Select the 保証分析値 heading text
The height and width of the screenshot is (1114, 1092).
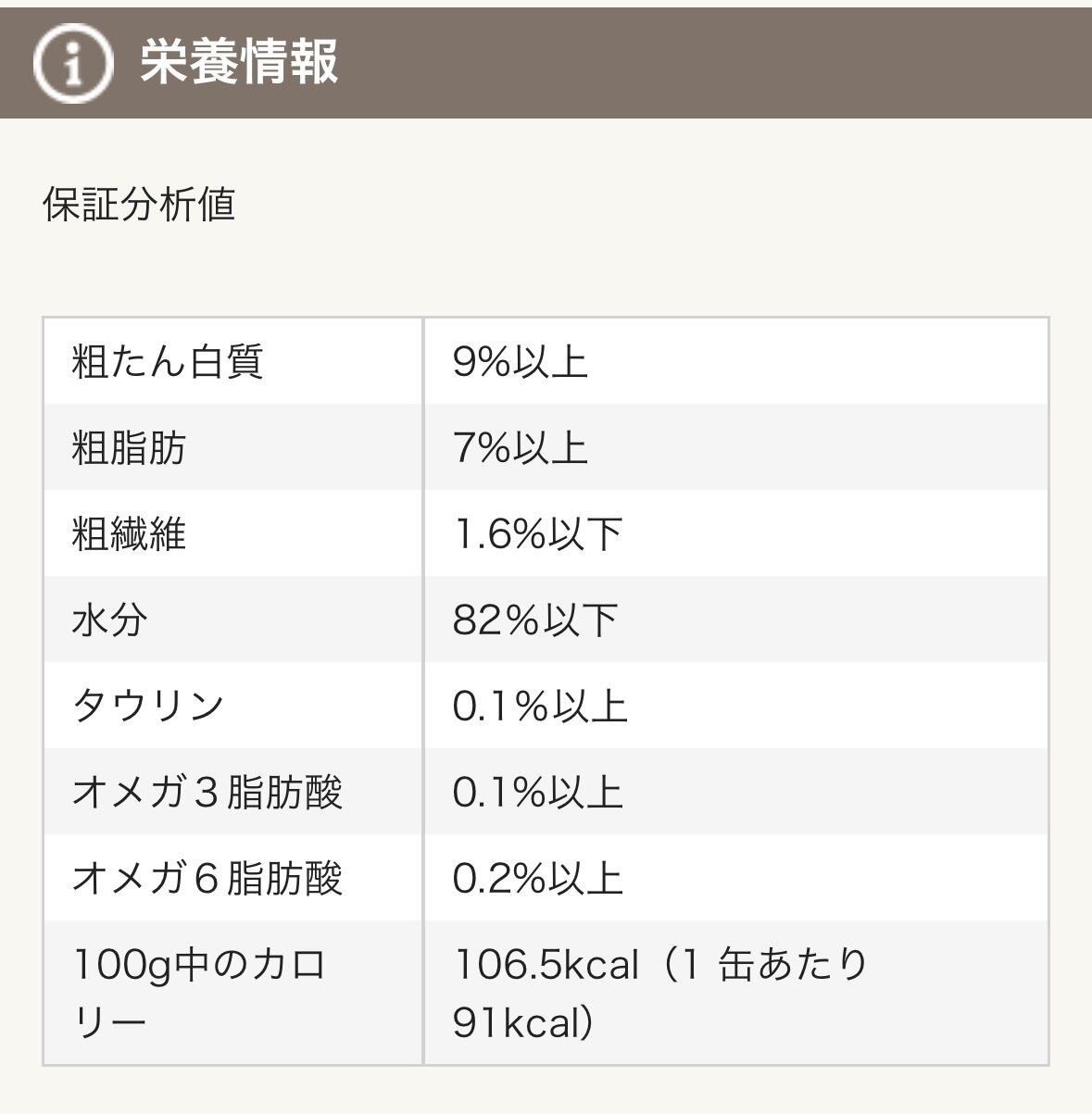139,204
